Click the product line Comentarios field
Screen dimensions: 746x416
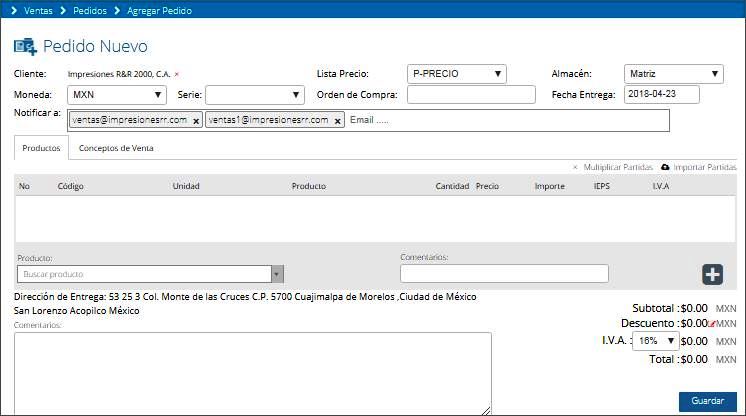[504, 274]
